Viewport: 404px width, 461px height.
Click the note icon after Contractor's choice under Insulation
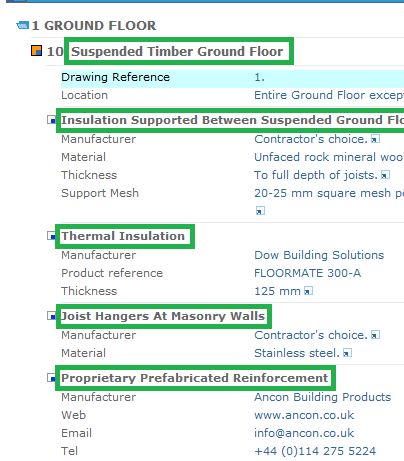tap(375, 139)
